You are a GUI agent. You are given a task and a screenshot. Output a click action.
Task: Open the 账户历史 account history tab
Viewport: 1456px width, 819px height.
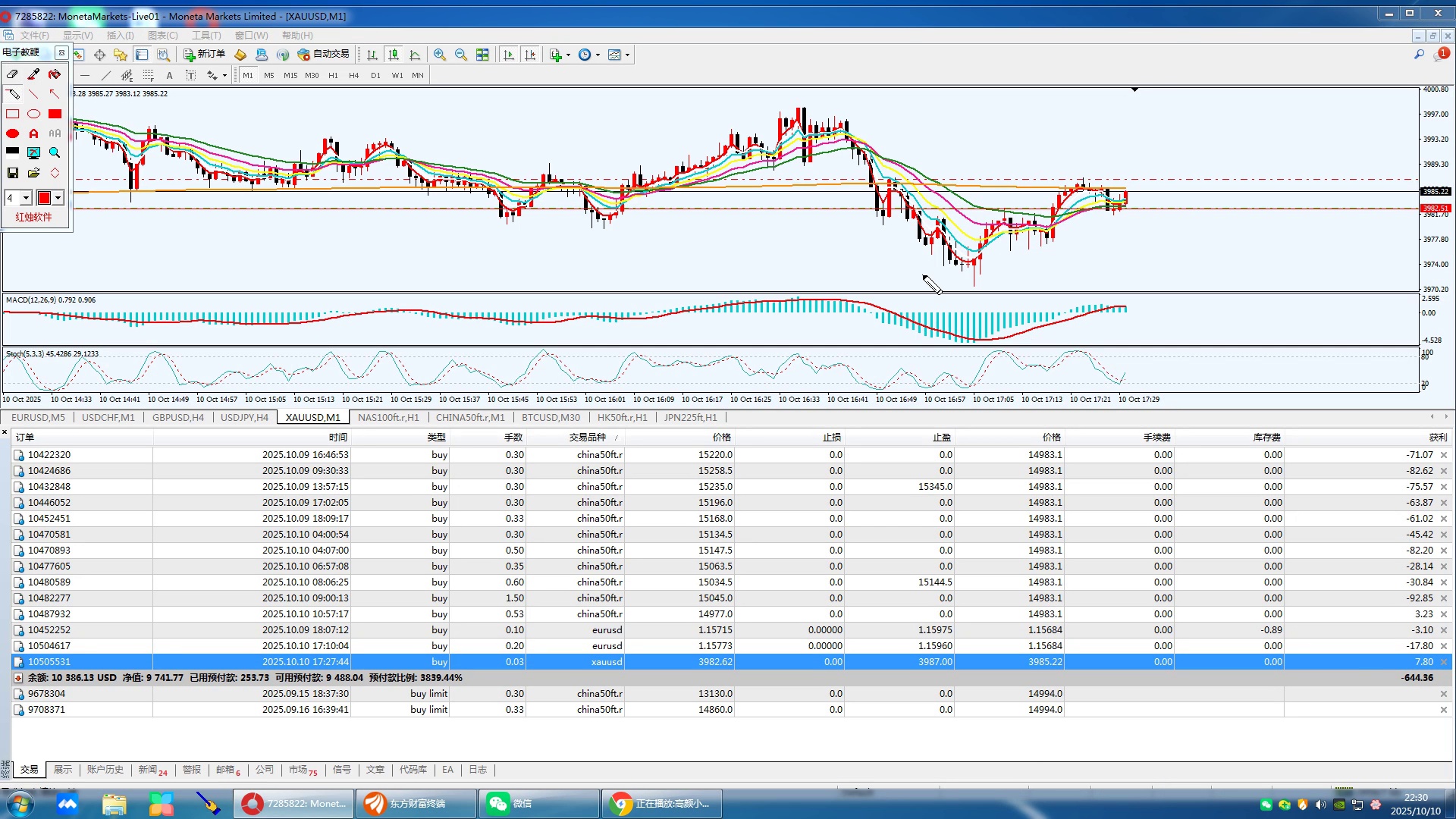click(x=105, y=770)
